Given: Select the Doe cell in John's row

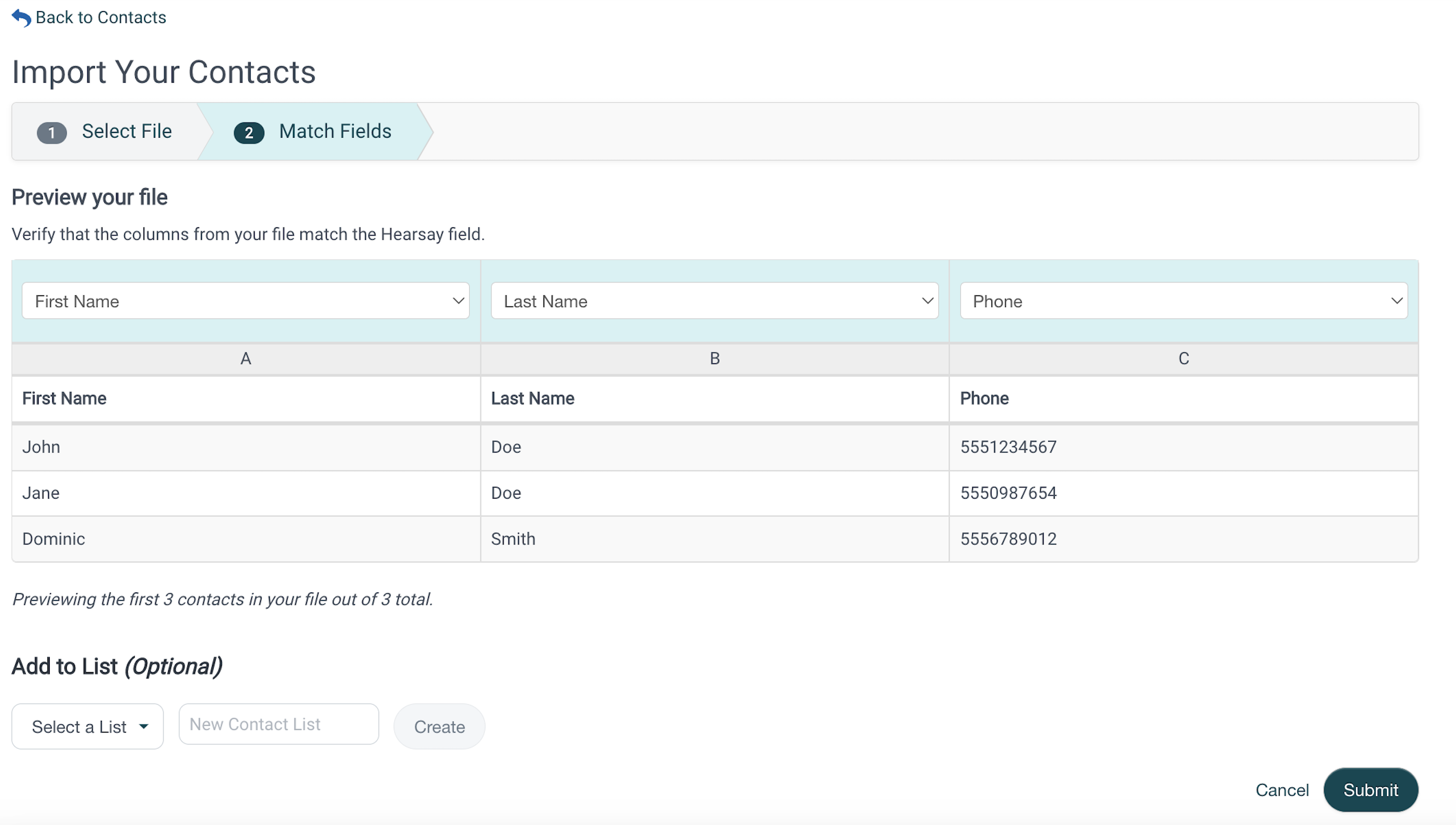Looking at the screenshot, I should [x=715, y=447].
